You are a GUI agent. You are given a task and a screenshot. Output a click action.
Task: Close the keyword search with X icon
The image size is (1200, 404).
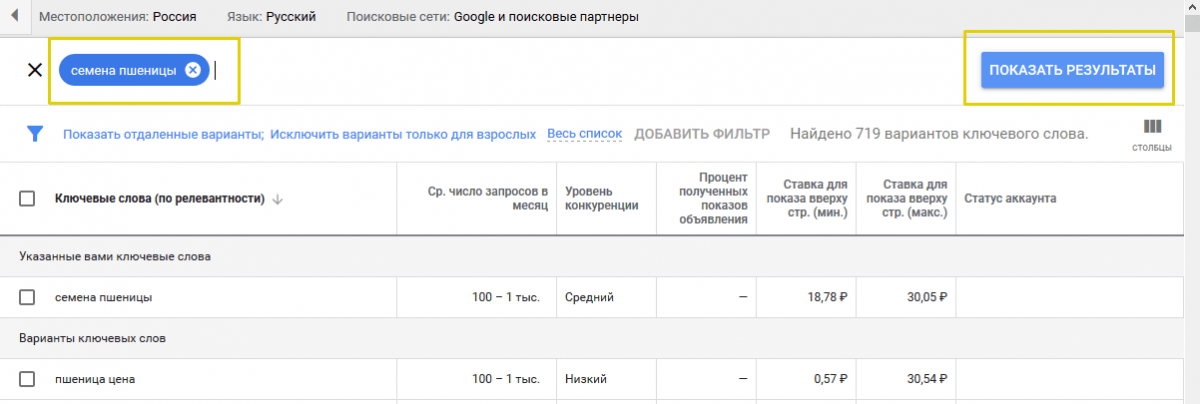[x=34, y=70]
